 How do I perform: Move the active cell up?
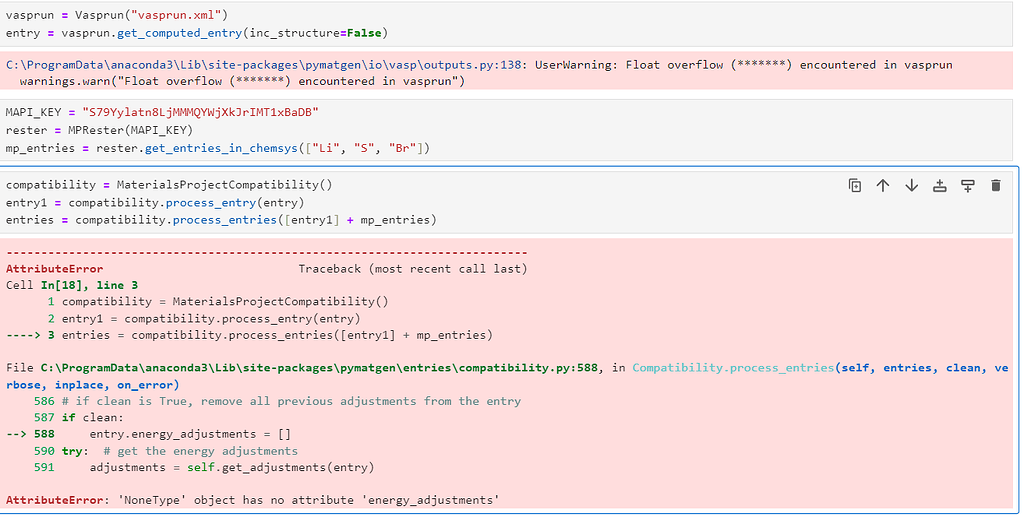pos(883,186)
